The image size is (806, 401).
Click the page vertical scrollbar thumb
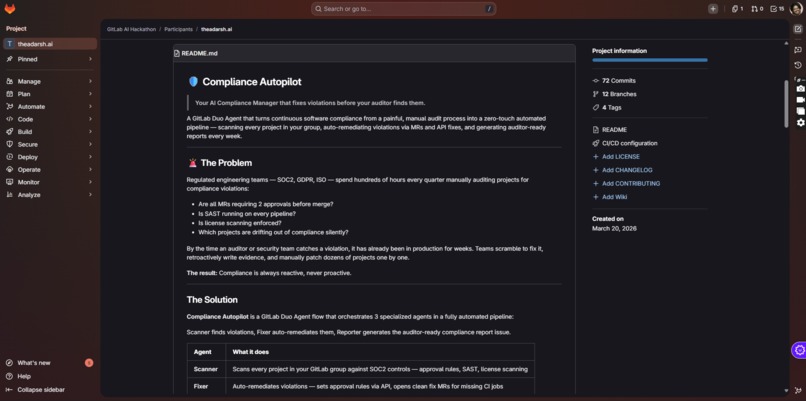[x=786, y=104]
